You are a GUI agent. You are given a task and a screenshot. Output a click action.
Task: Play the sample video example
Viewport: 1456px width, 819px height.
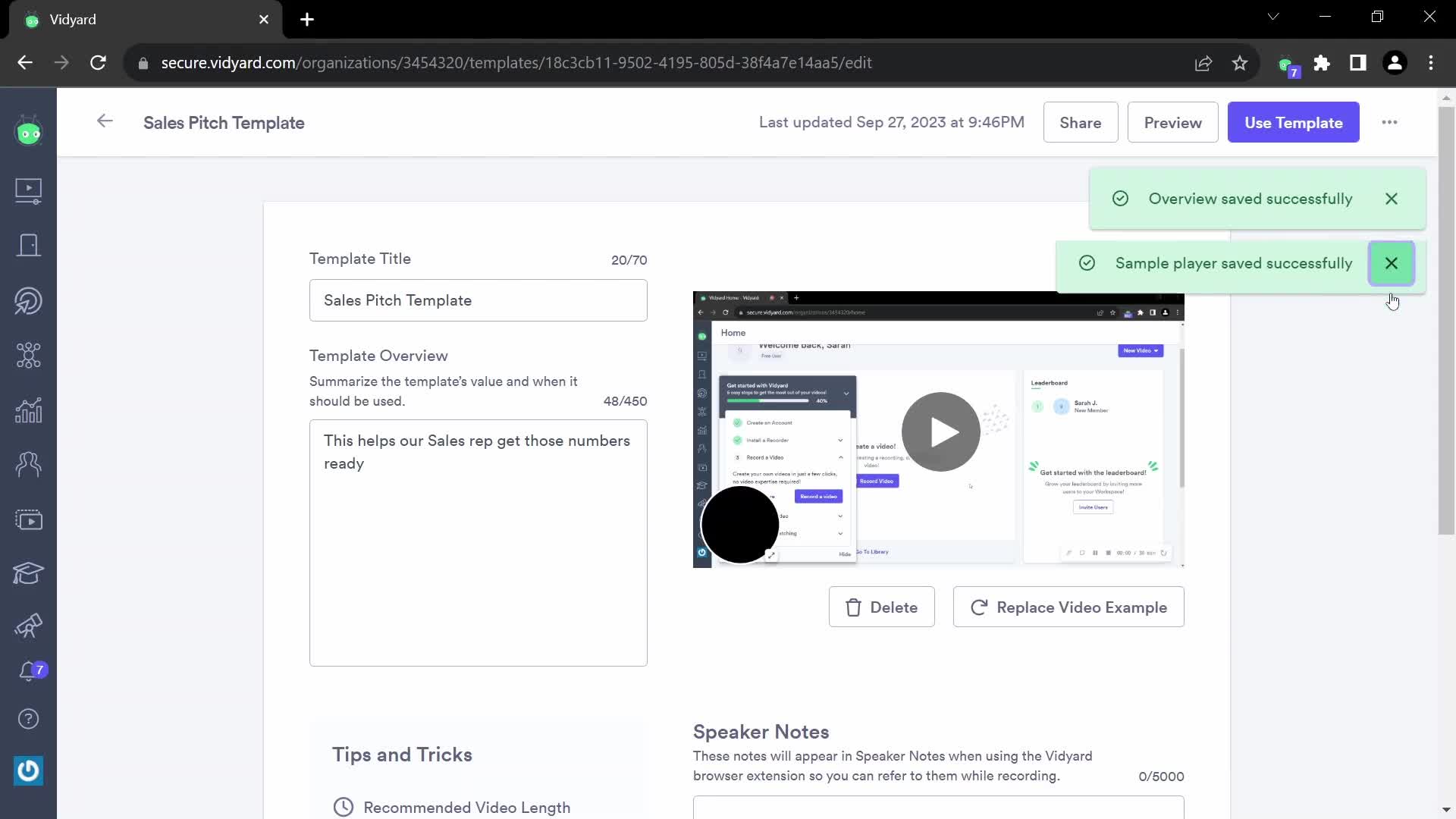939,431
